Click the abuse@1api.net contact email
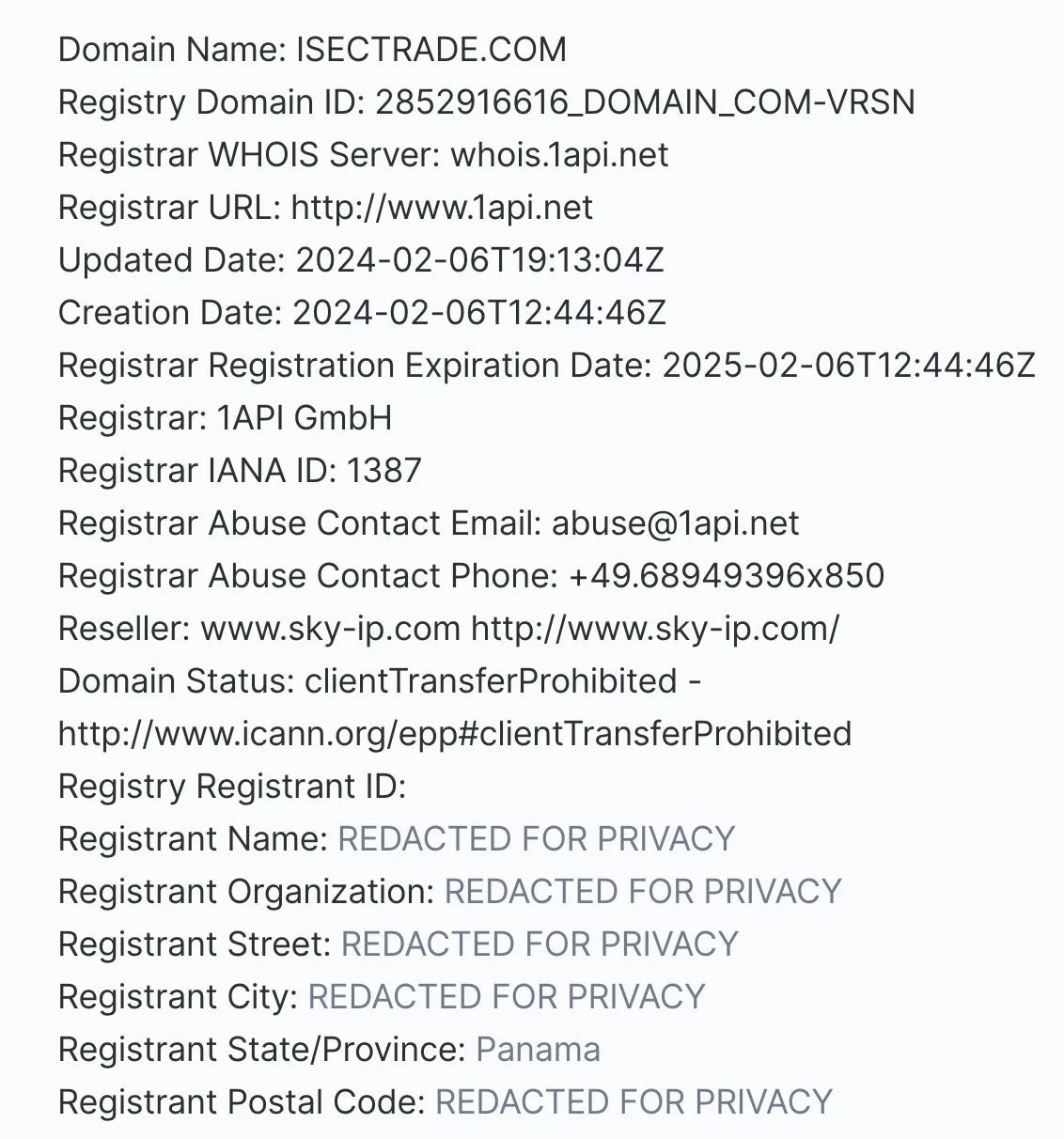 [x=676, y=523]
